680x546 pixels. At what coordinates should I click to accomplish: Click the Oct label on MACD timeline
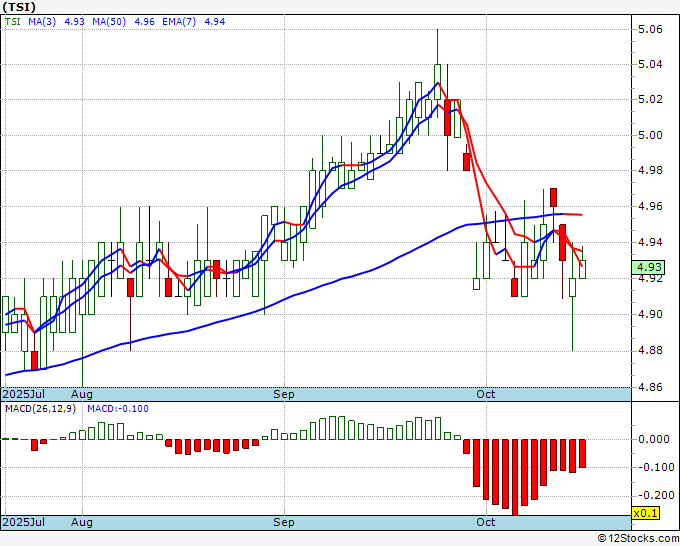485,522
